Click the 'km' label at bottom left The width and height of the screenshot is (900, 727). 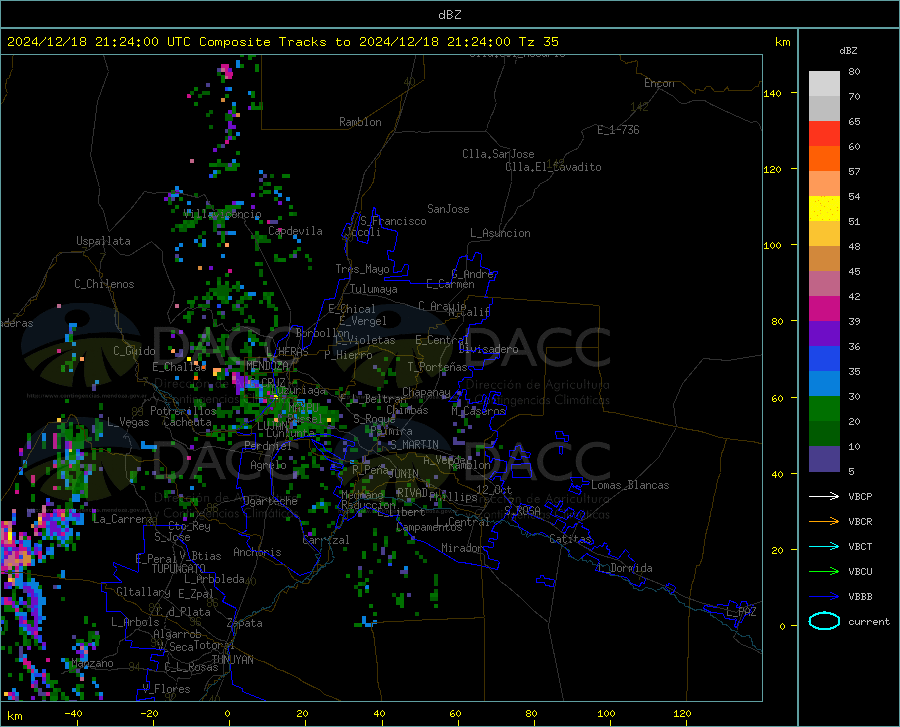pos(14,716)
